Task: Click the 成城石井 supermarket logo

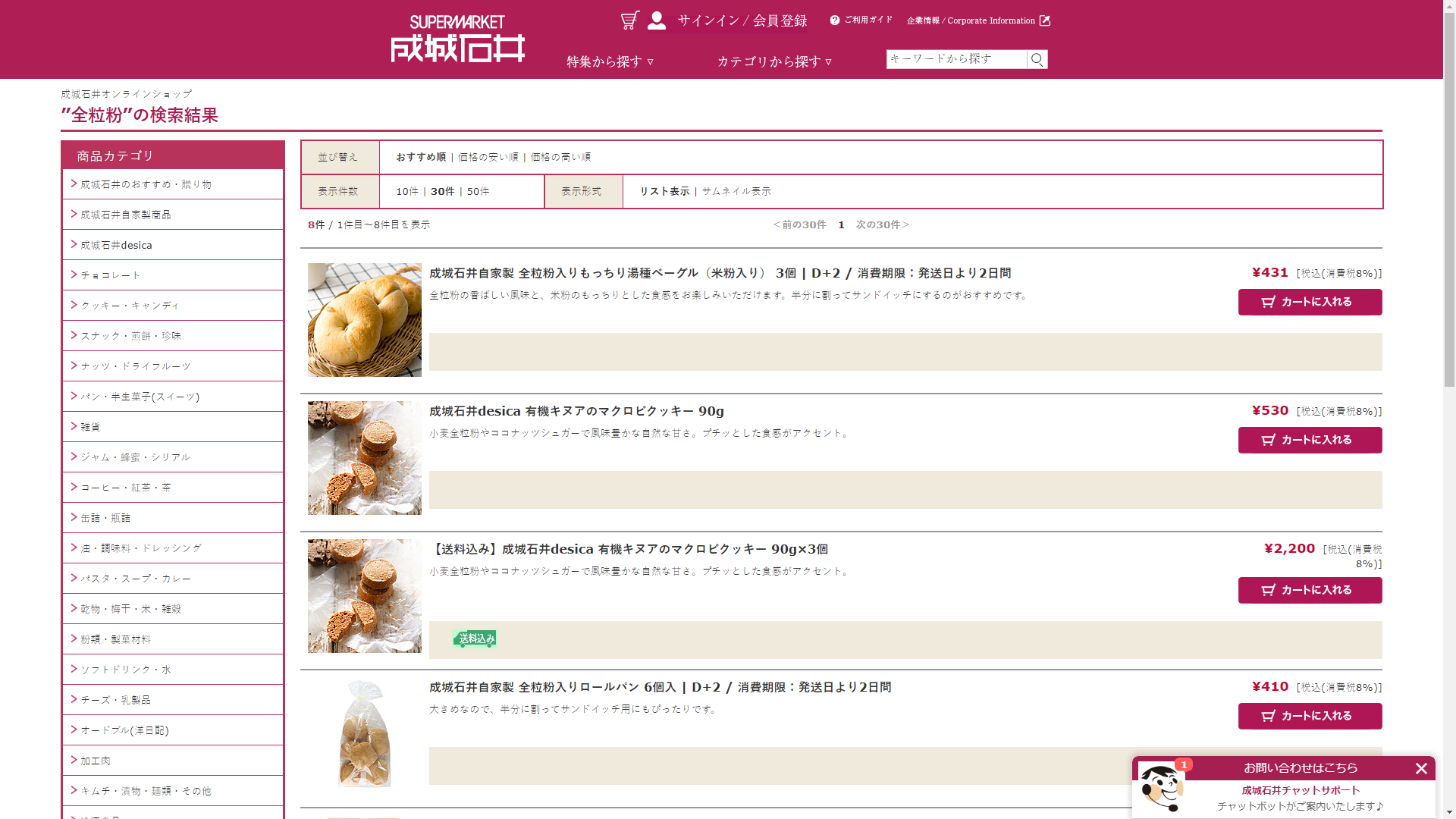Action: click(x=457, y=39)
